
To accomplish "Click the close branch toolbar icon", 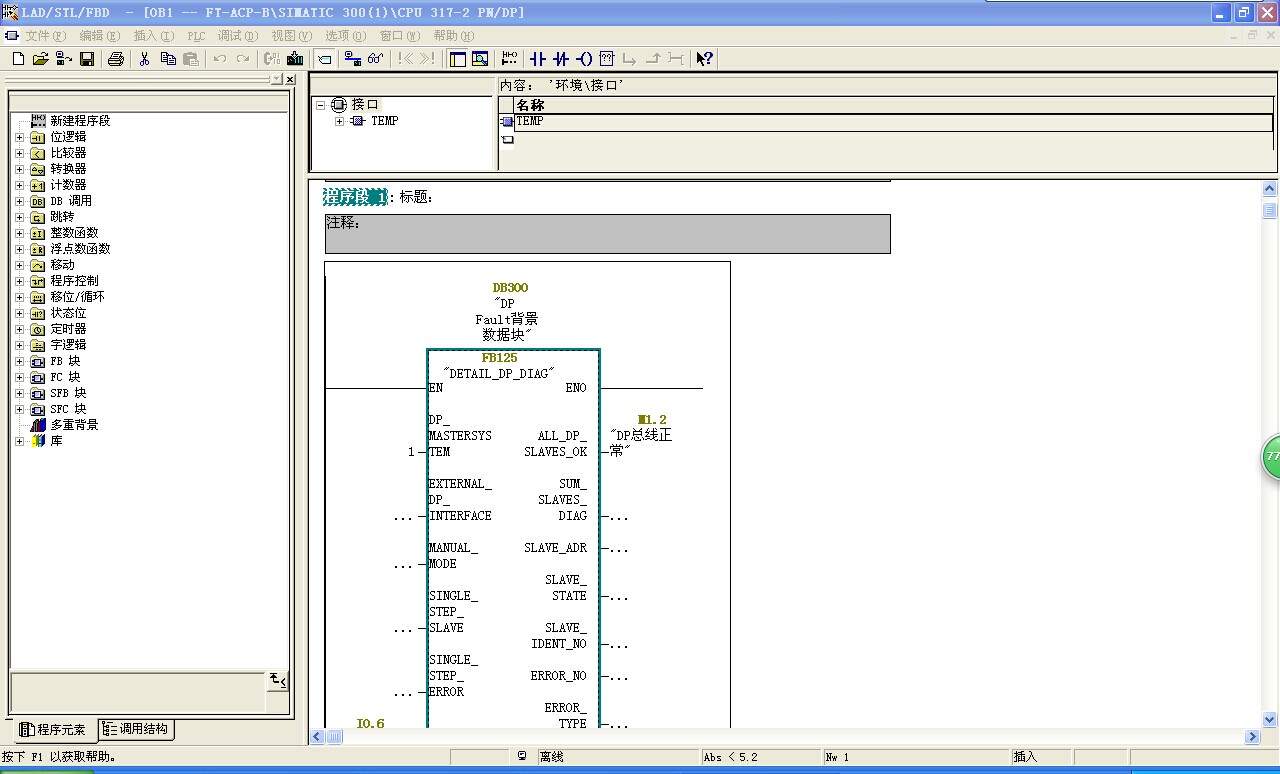I will coord(653,59).
